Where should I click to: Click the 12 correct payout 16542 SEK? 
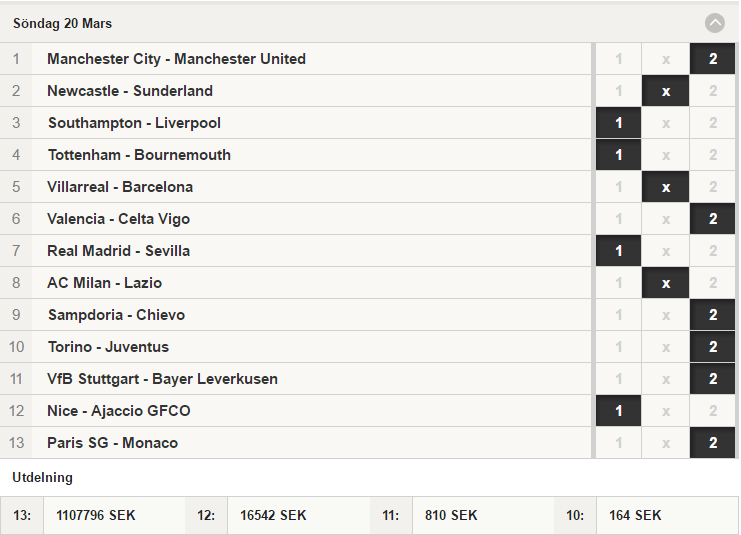(x=273, y=515)
